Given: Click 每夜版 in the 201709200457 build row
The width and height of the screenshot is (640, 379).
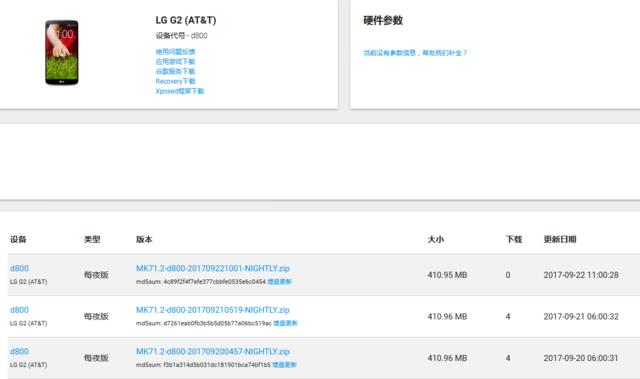Looking at the screenshot, I should point(96,358).
